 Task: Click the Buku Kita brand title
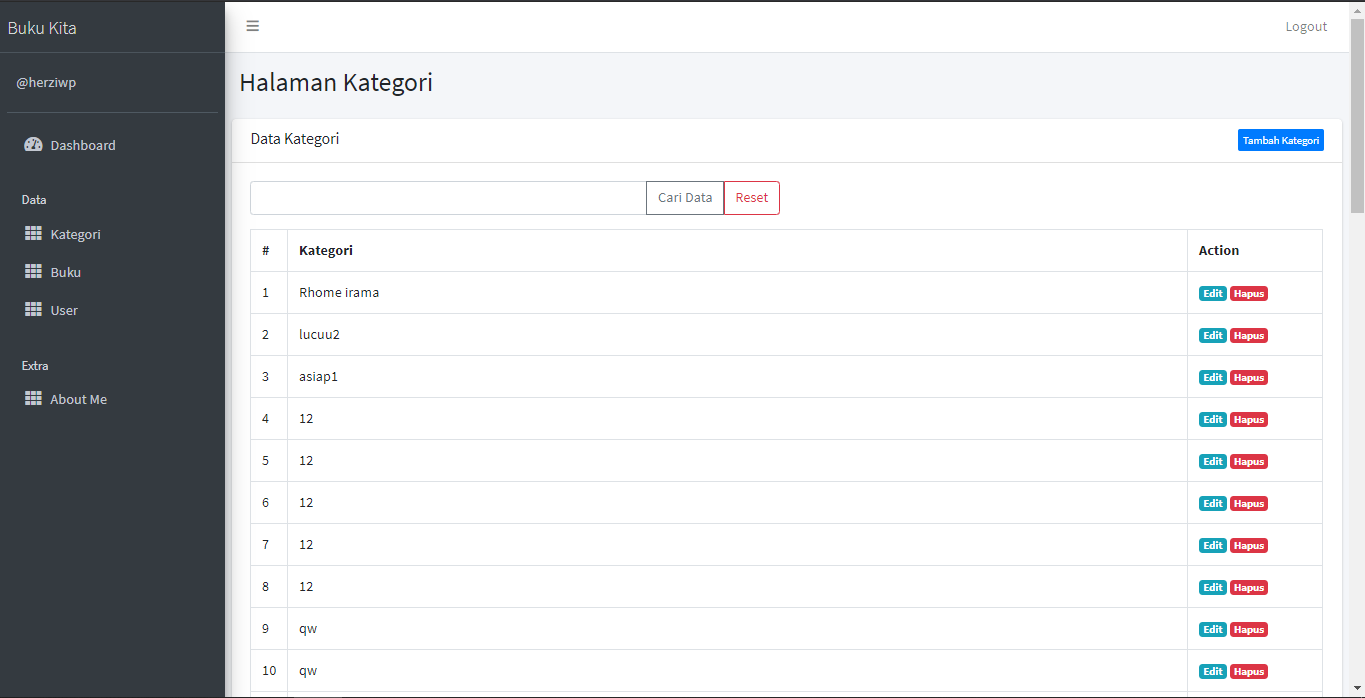(42, 28)
